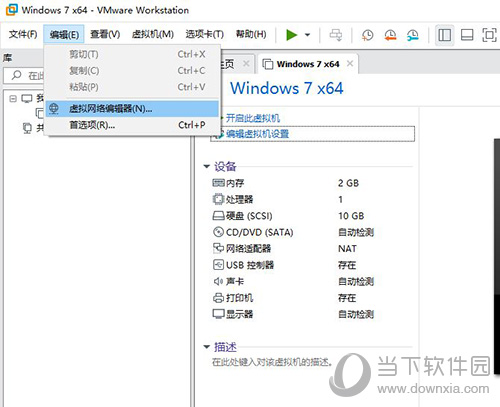
Task: Toggle the thumbnail bar view icon
Action: tap(467, 35)
